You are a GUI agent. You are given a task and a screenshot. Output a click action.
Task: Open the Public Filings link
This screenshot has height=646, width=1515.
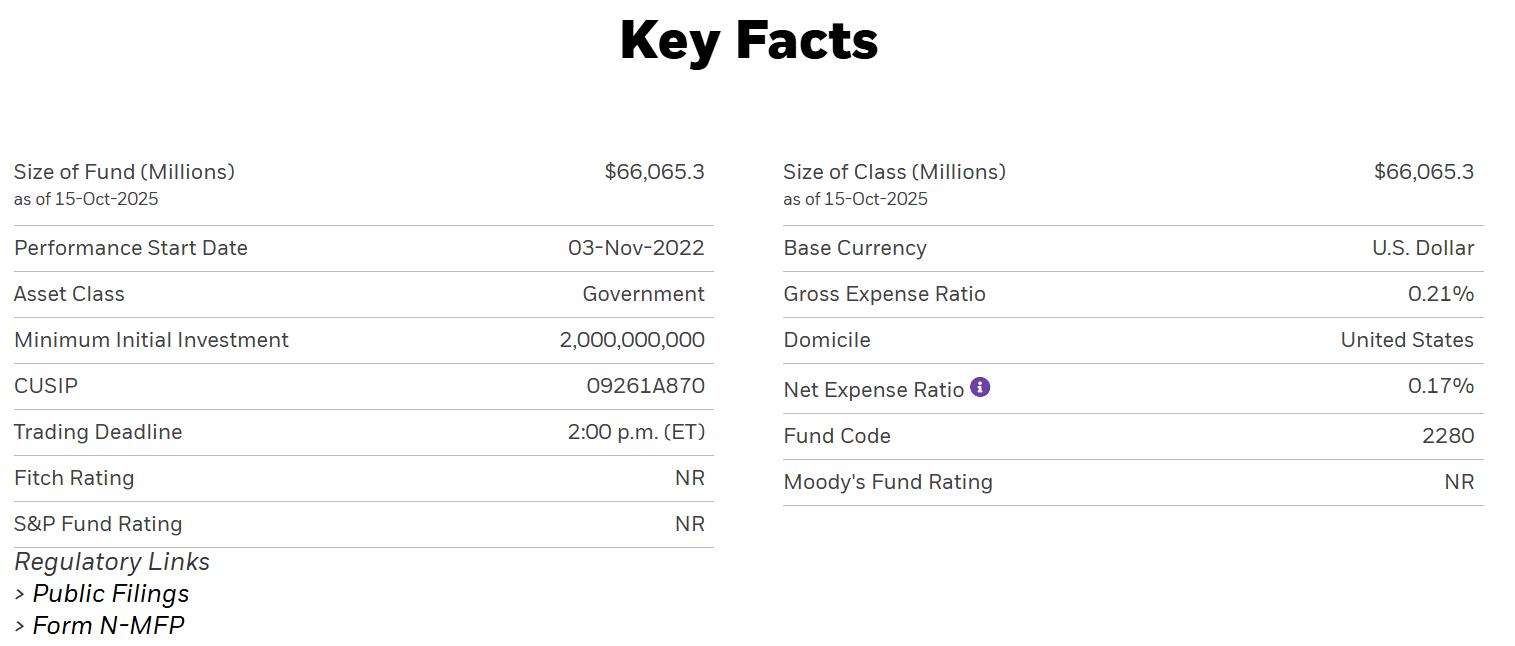[x=110, y=594]
